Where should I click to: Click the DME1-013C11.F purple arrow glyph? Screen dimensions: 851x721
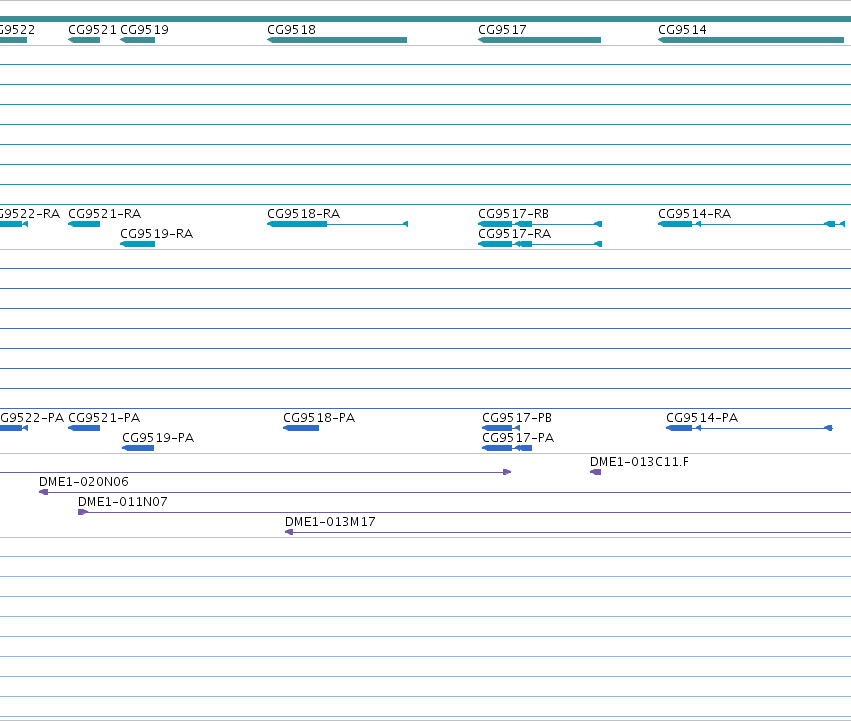595,472
